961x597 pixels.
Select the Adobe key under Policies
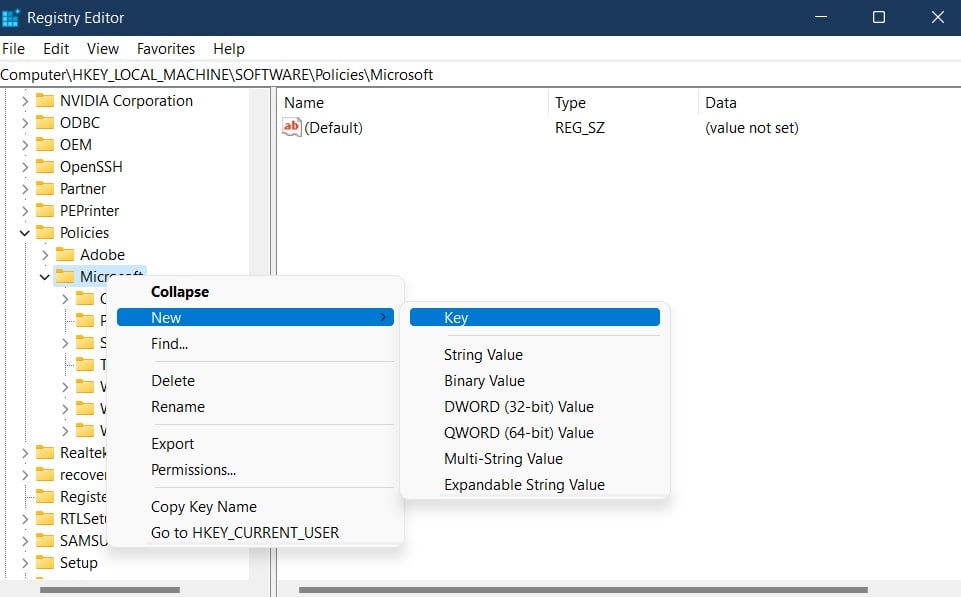click(102, 255)
